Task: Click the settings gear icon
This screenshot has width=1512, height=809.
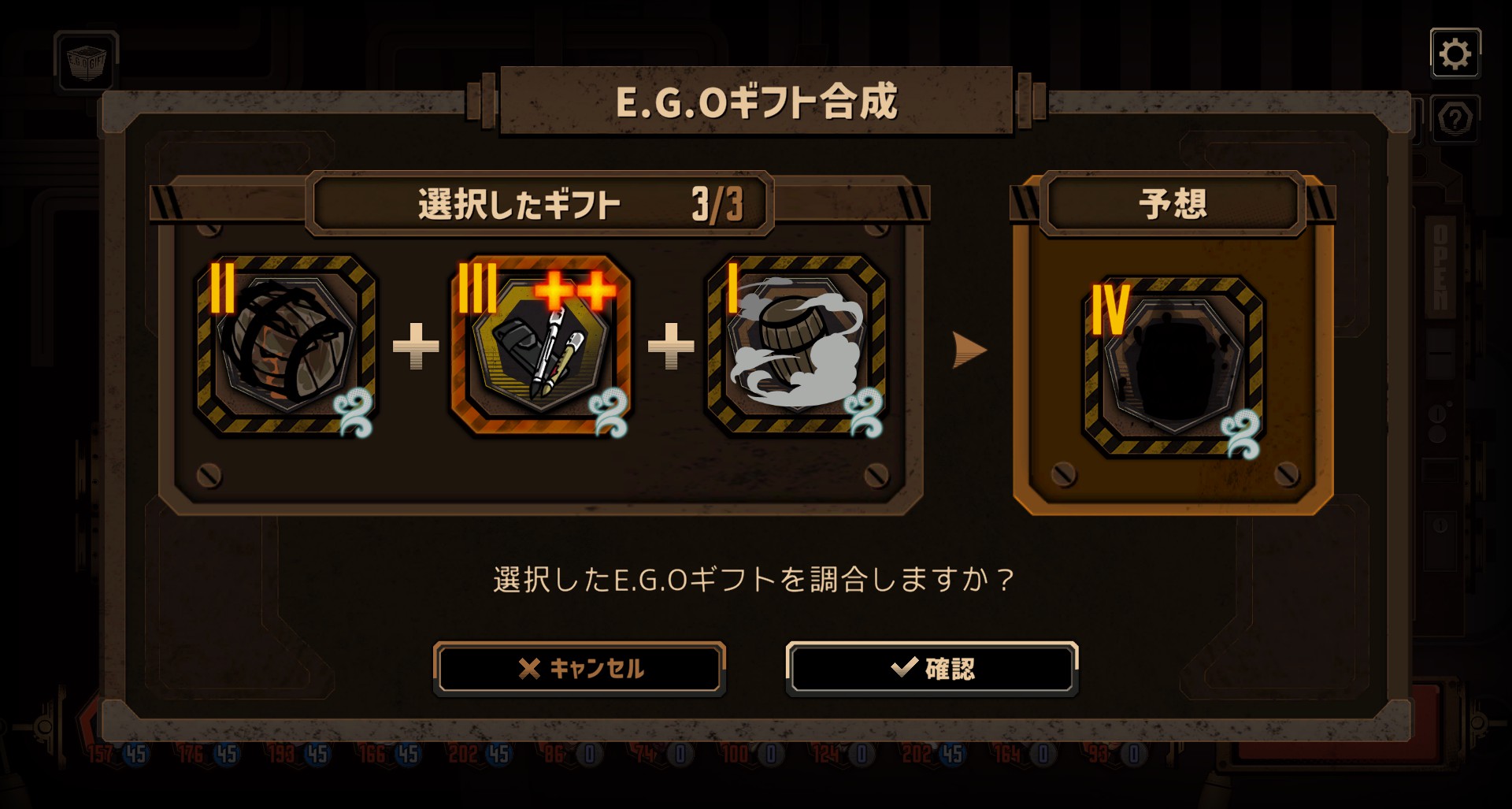Action: coord(1455,54)
